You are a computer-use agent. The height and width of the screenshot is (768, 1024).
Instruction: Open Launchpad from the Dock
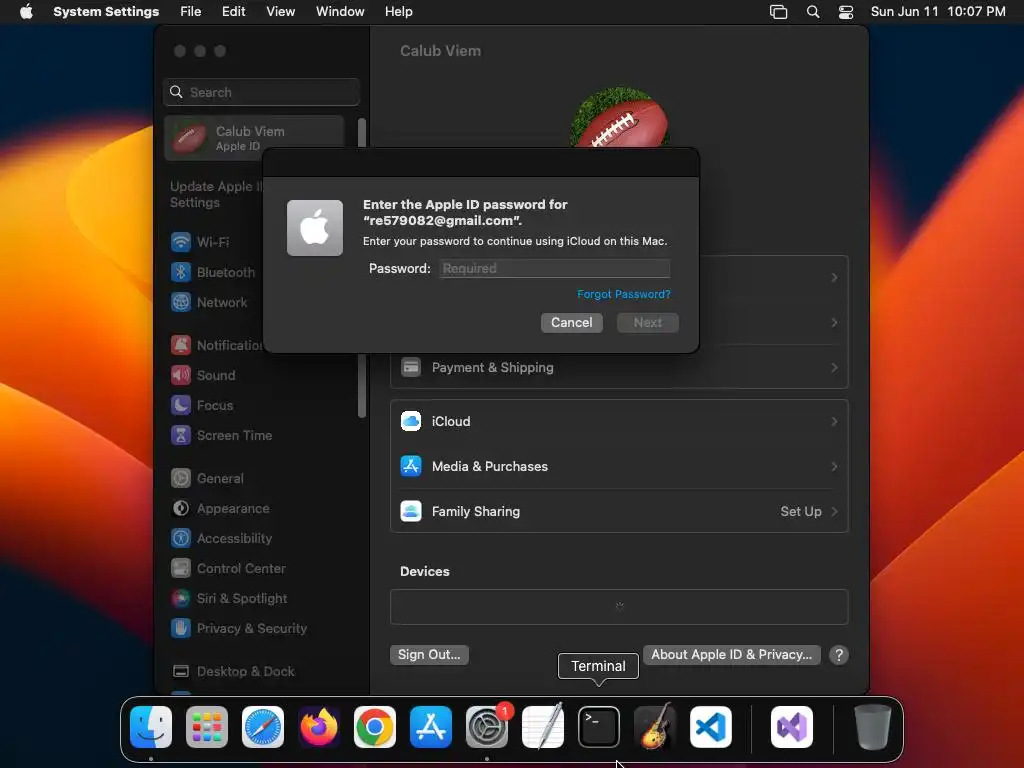coord(207,727)
